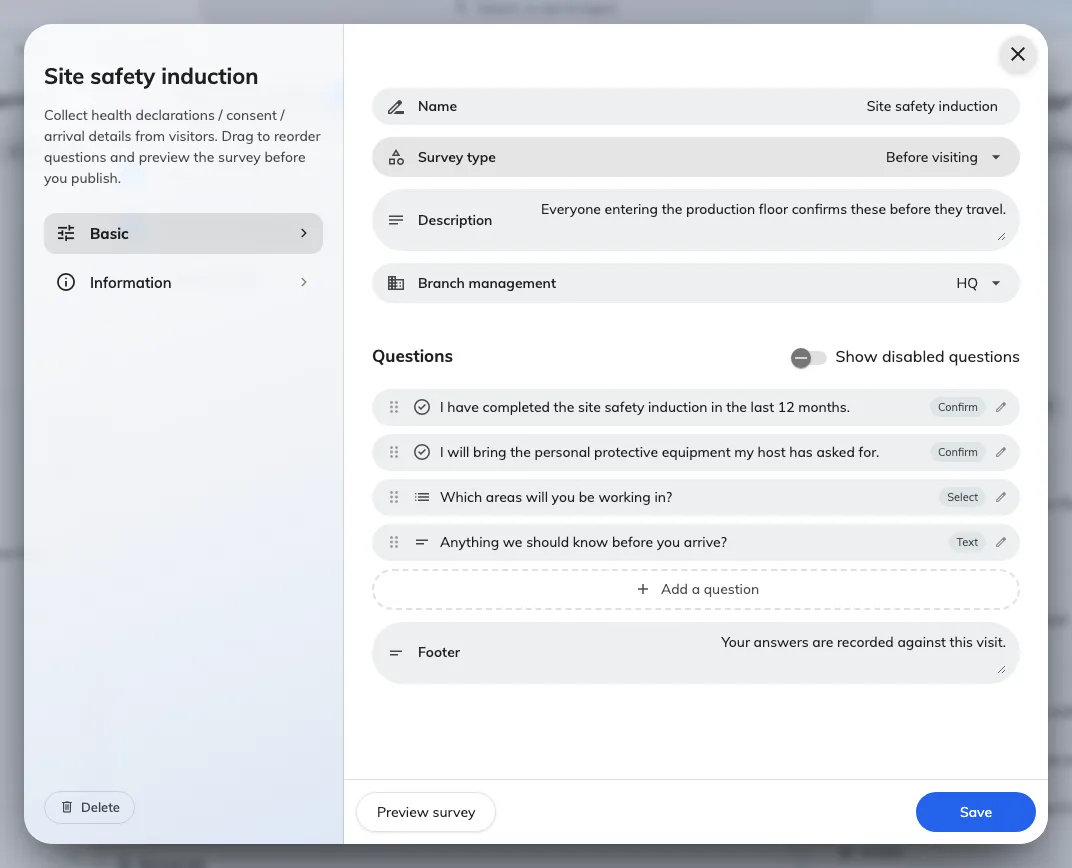Click the Text tag on 'Anything we should know' question
The width and height of the screenshot is (1072, 868).
point(967,542)
